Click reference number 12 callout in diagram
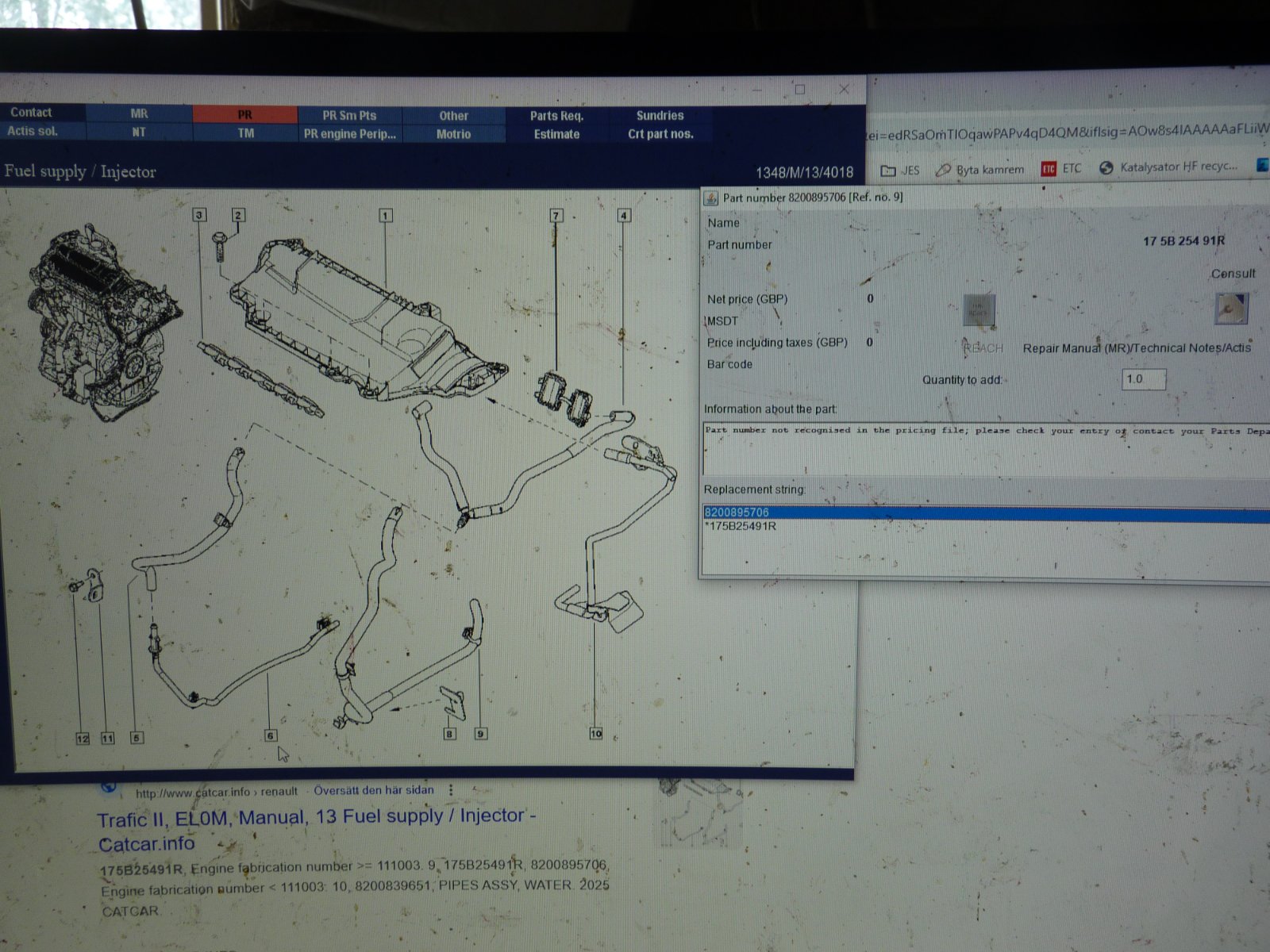1270x952 pixels. 83,739
